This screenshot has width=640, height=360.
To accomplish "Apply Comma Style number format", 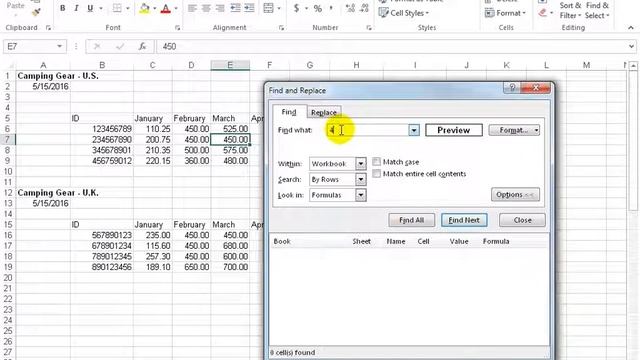I will point(331,8).
